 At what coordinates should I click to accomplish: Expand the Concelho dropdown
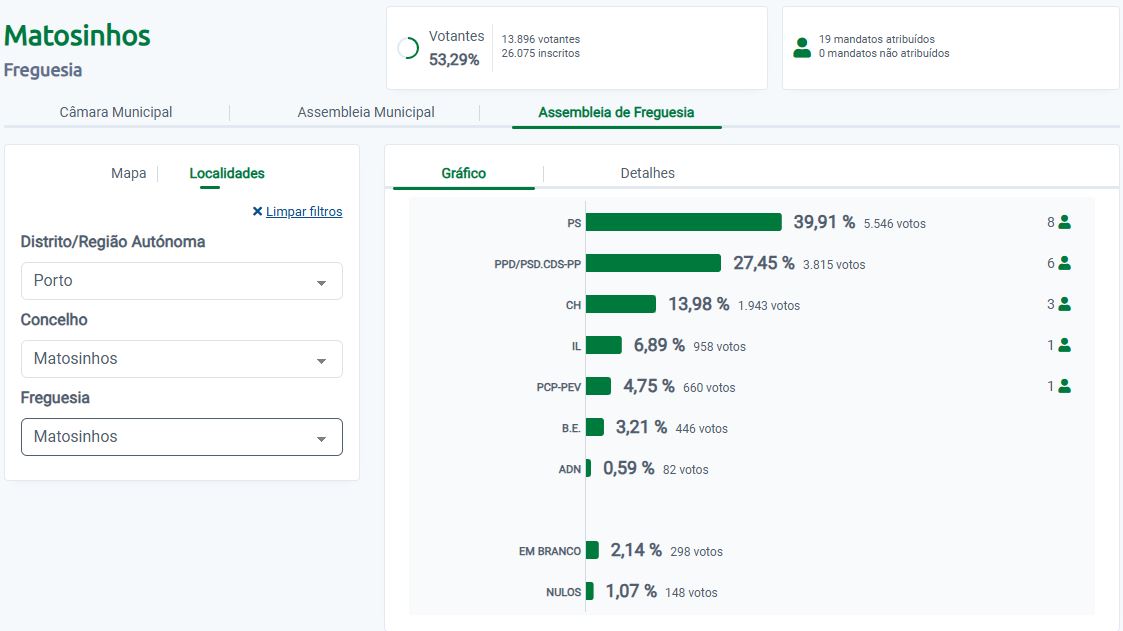point(181,359)
